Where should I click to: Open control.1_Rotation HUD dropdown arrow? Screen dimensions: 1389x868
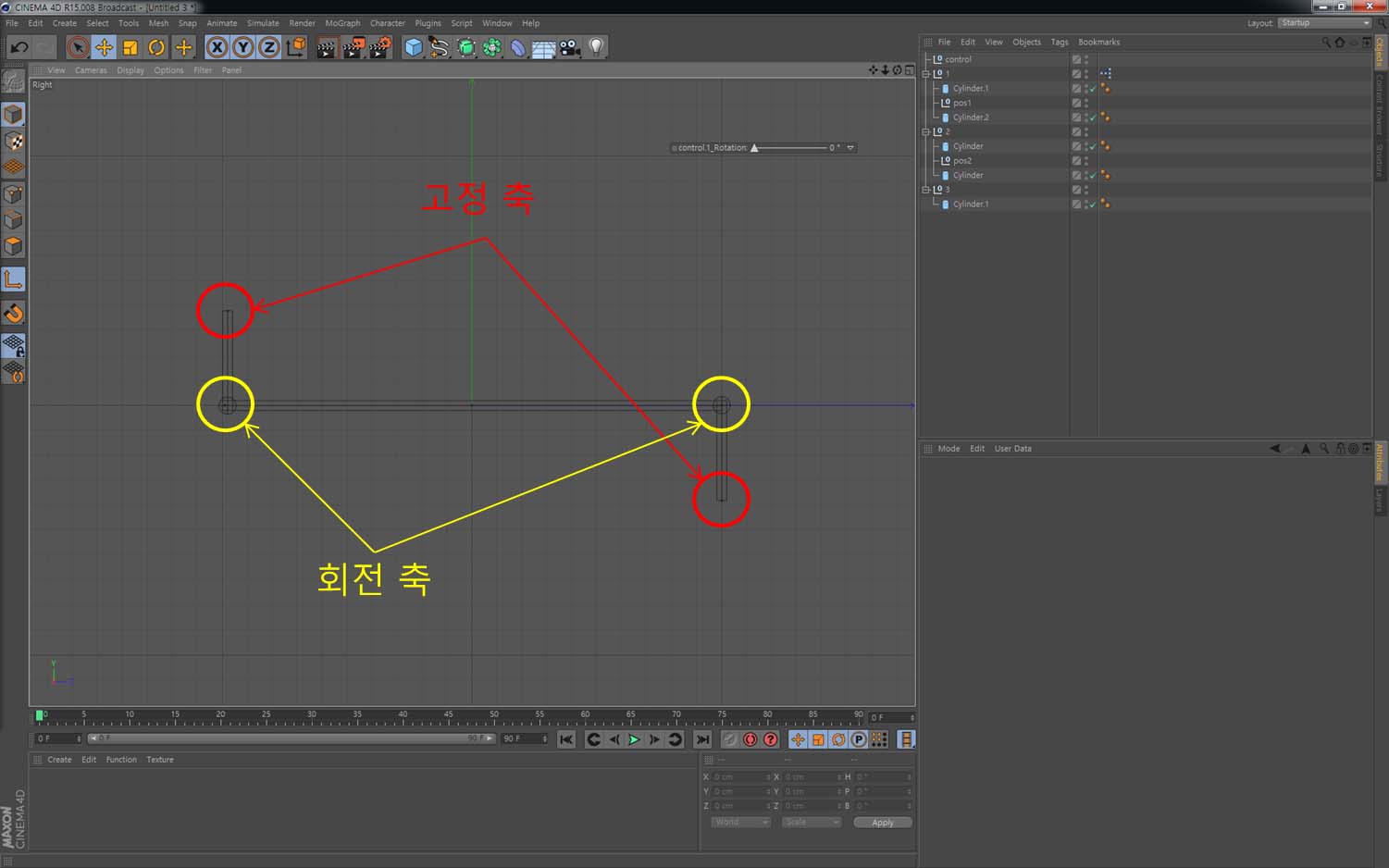click(850, 148)
